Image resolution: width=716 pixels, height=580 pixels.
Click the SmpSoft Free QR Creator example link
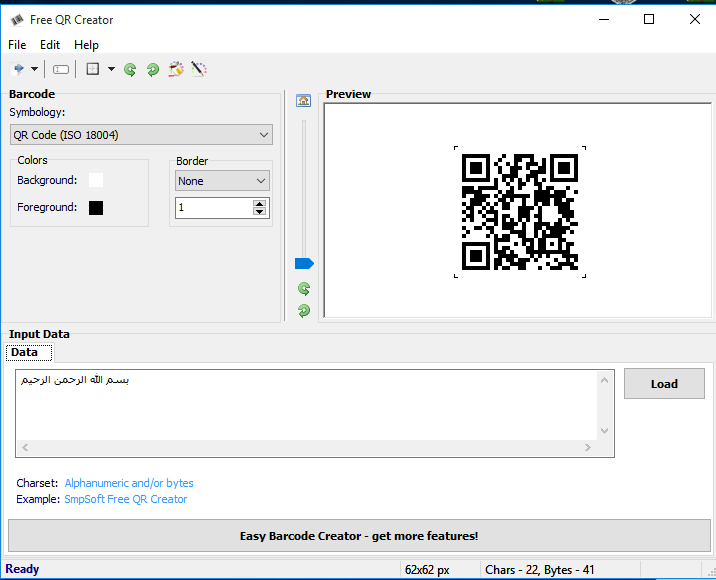[126, 499]
